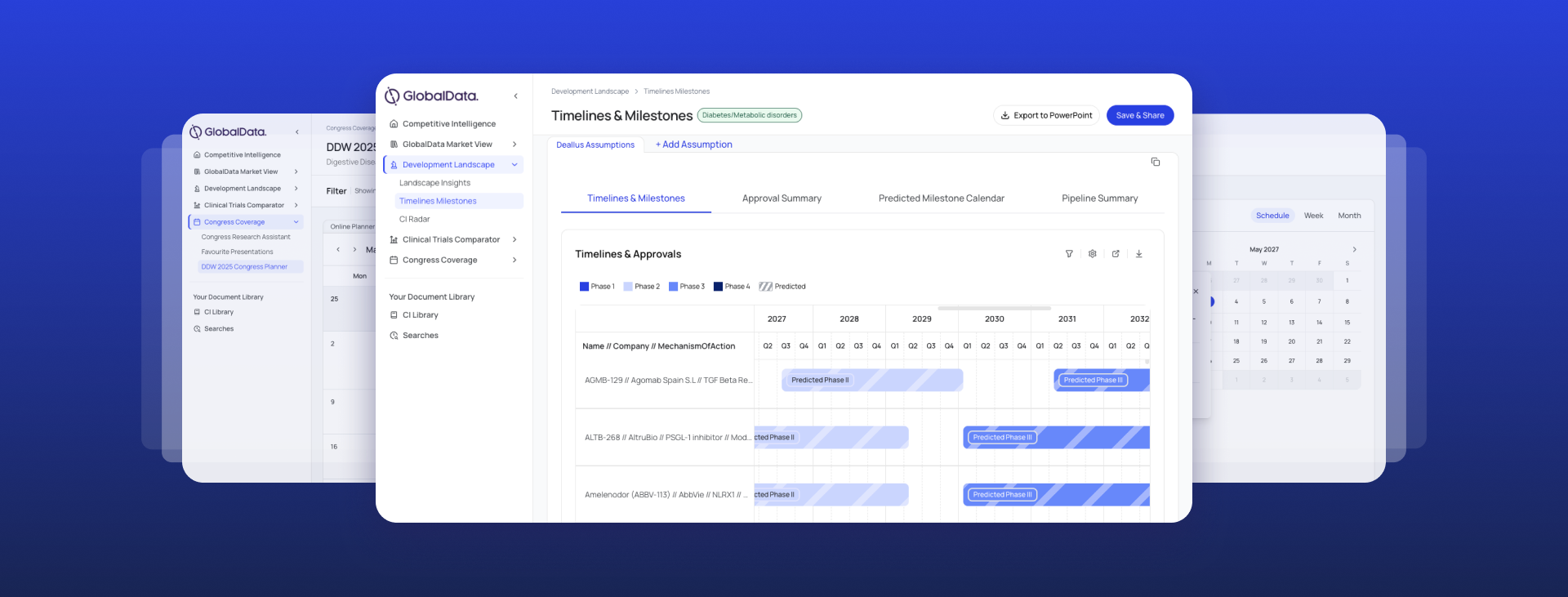Open Favourite Presentations in left window
This screenshot has width=1568, height=597.
237,252
